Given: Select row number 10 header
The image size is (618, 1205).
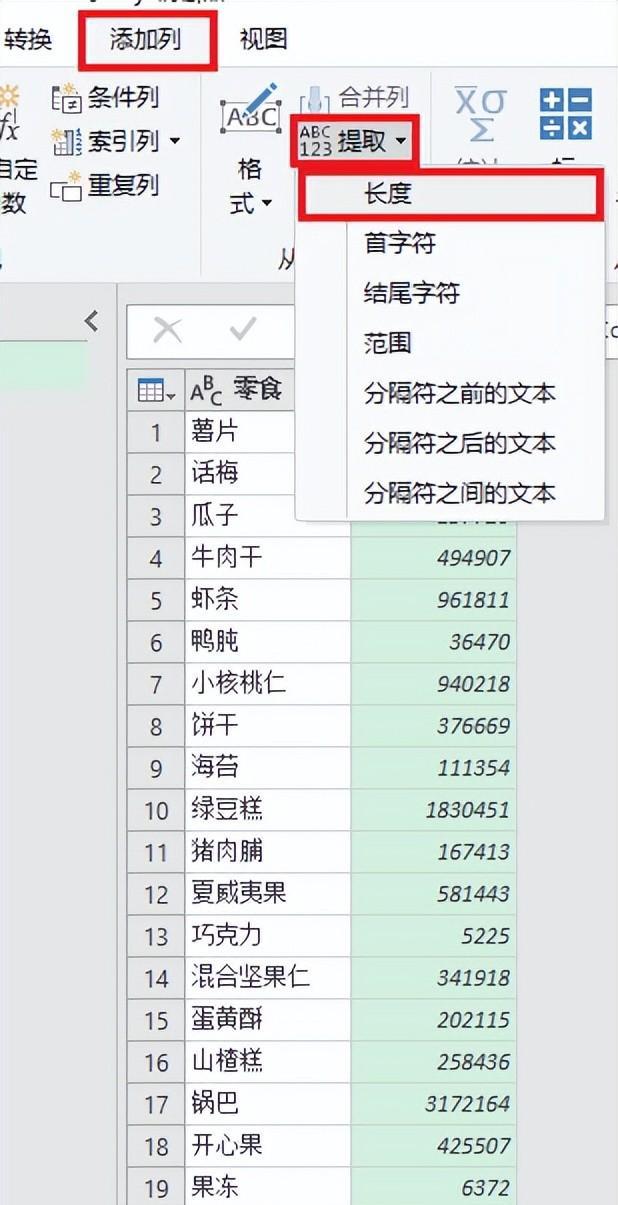Looking at the screenshot, I should coord(156,810).
